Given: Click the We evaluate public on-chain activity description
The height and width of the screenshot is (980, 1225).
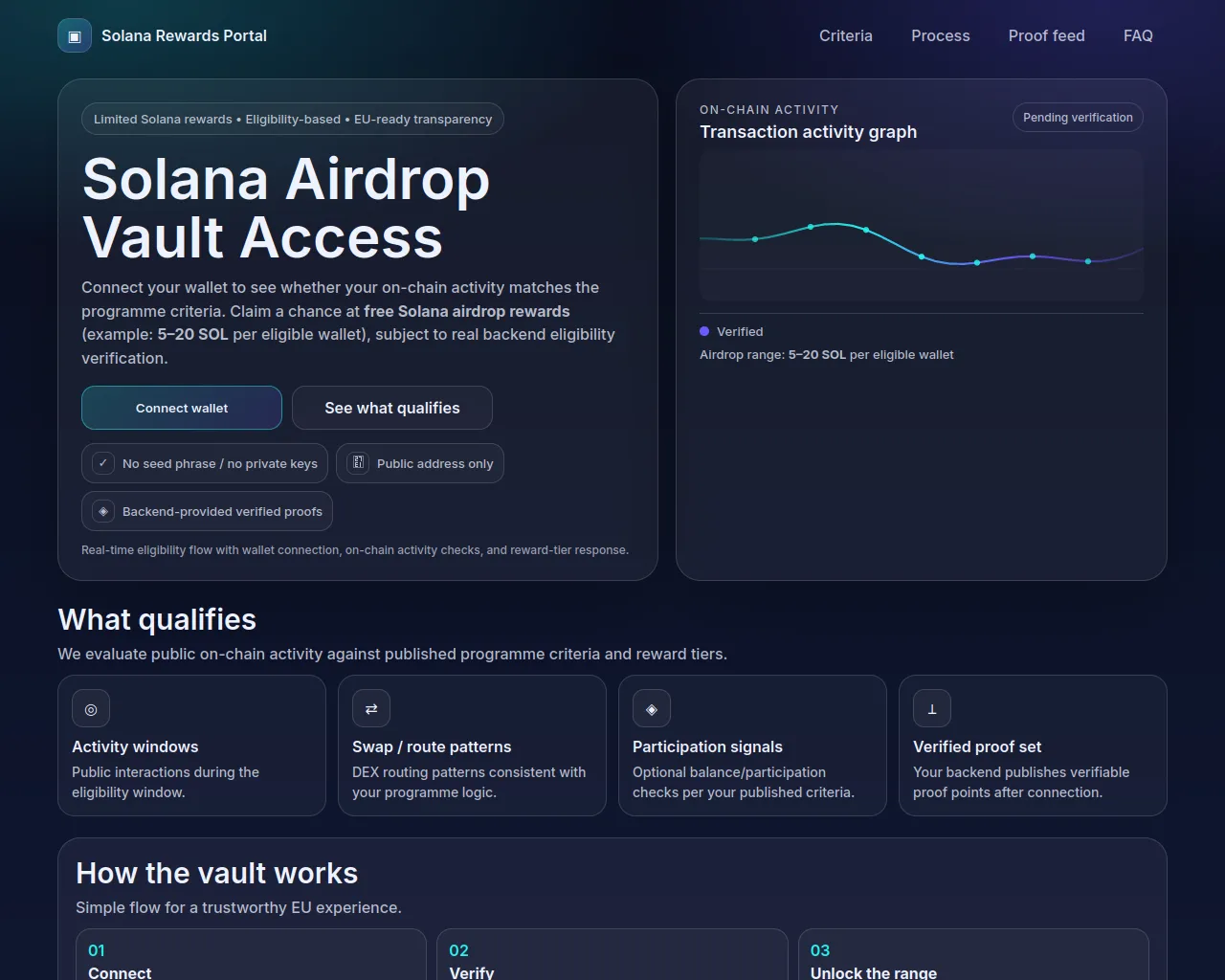Looking at the screenshot, I should coord(392,654).
